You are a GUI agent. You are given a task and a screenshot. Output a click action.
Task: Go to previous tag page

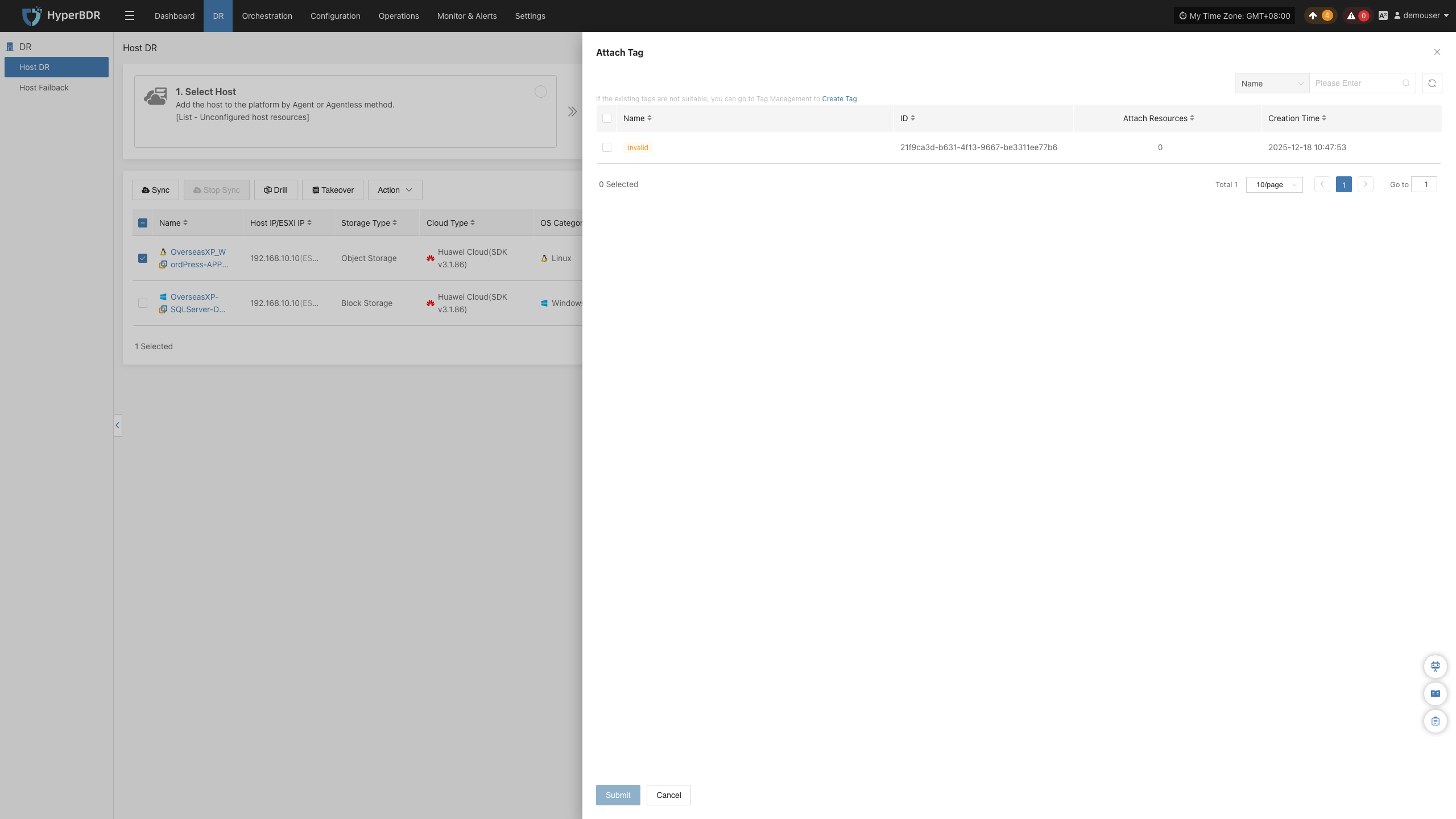(x=1322, y=184)
